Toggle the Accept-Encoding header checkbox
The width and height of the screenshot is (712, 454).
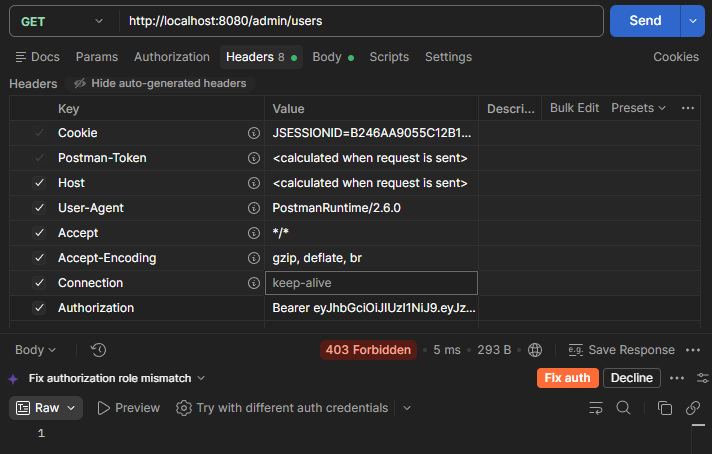point(40,258)
